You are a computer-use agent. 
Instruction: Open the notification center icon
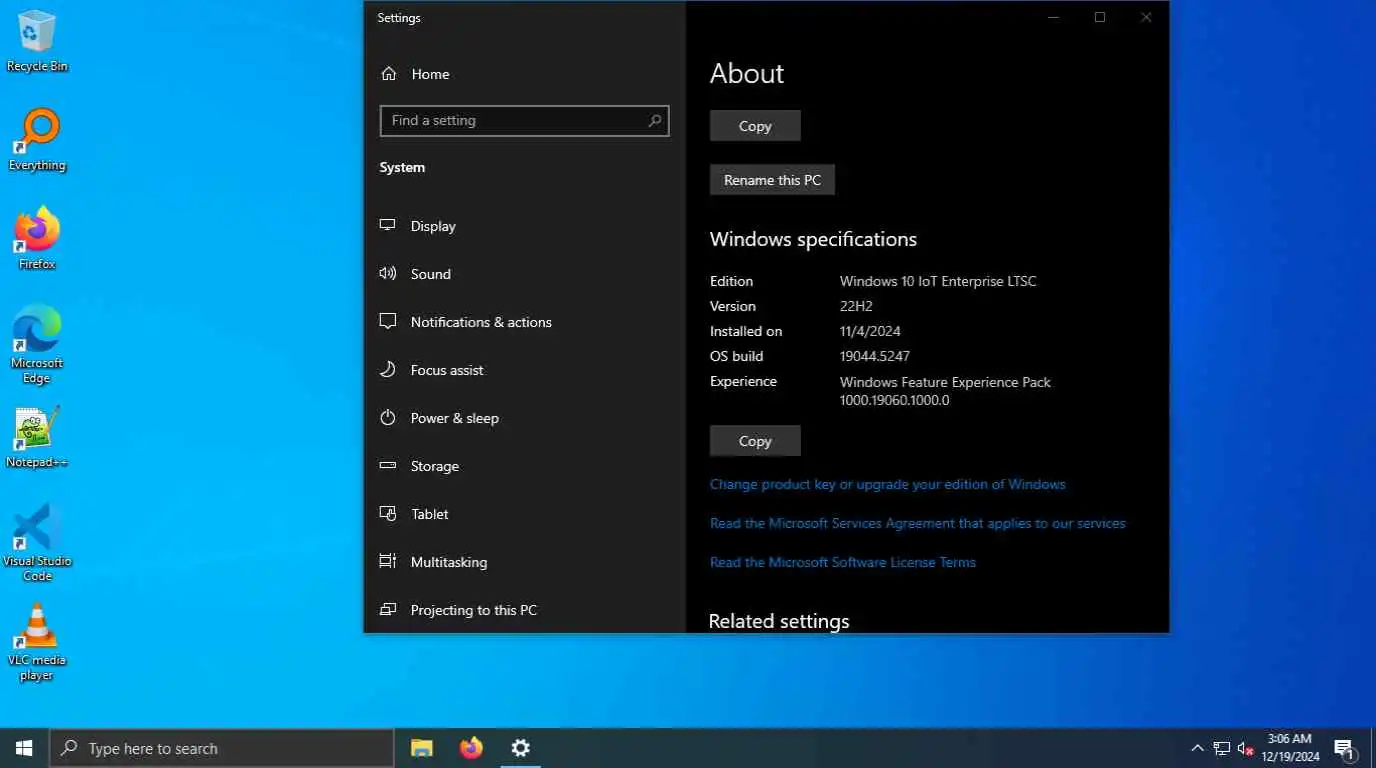click(1345, 748)
